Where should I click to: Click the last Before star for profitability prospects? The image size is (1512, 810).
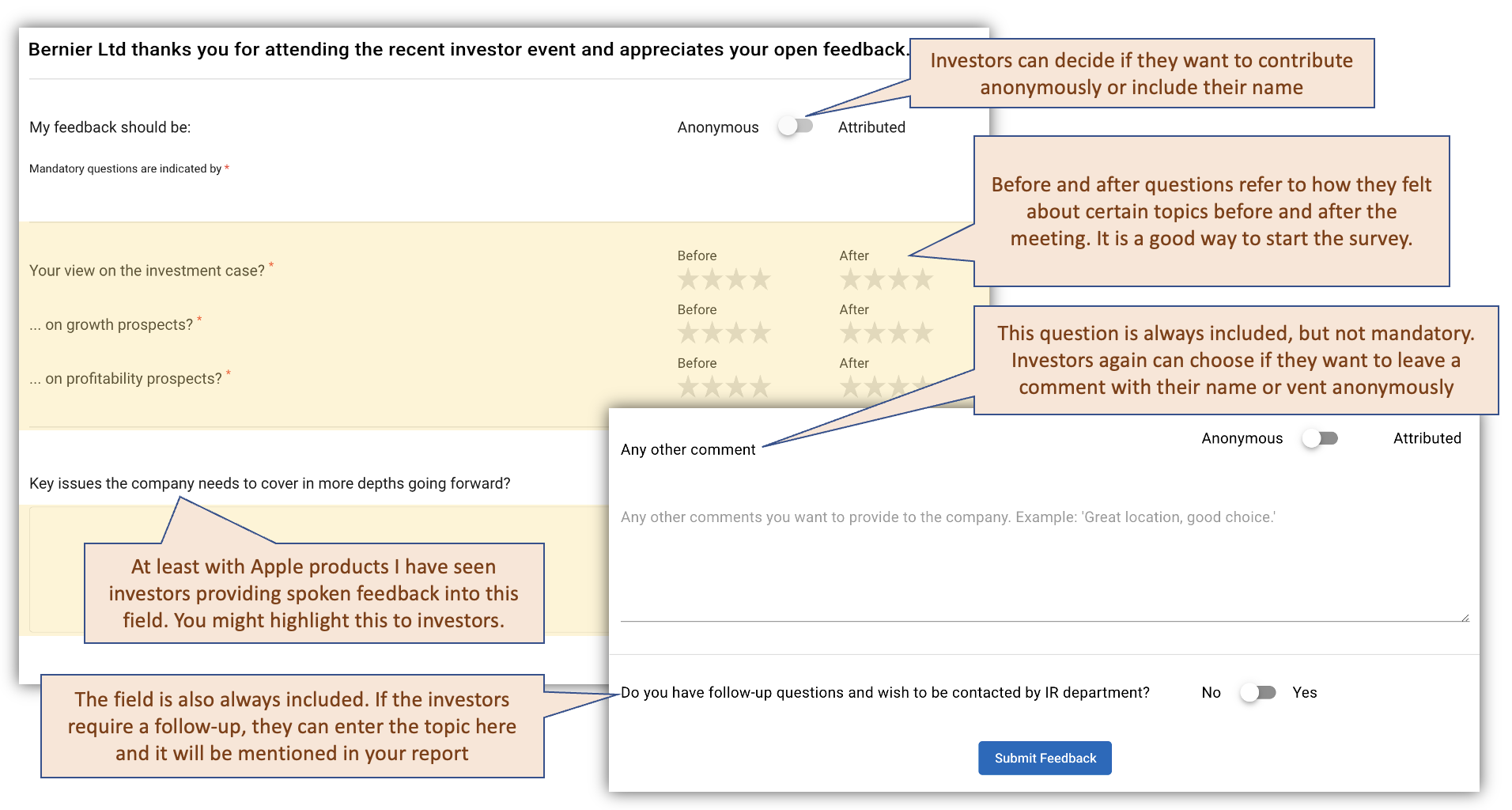point(762,387)
